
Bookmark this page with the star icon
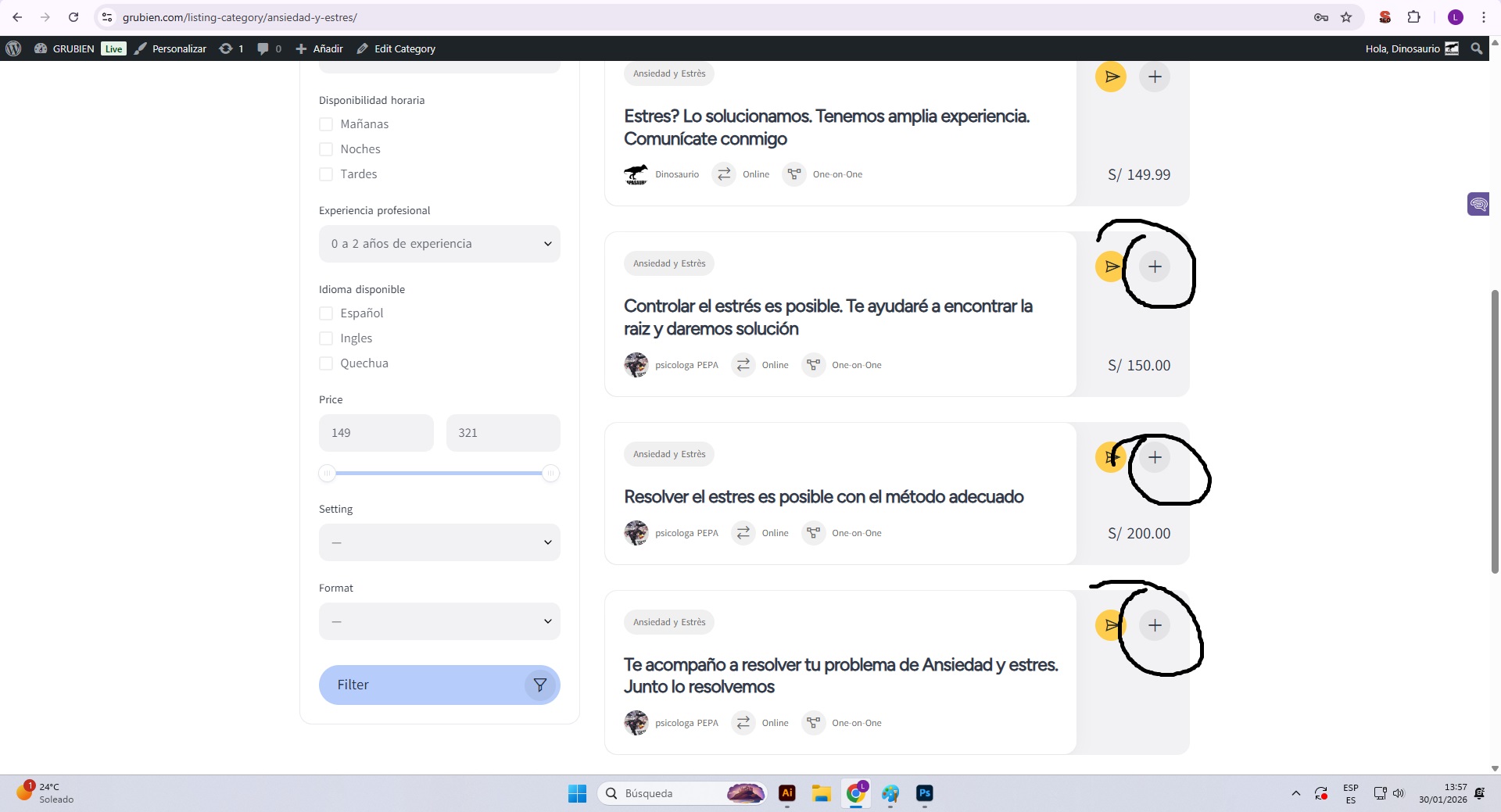(1346, 17)
